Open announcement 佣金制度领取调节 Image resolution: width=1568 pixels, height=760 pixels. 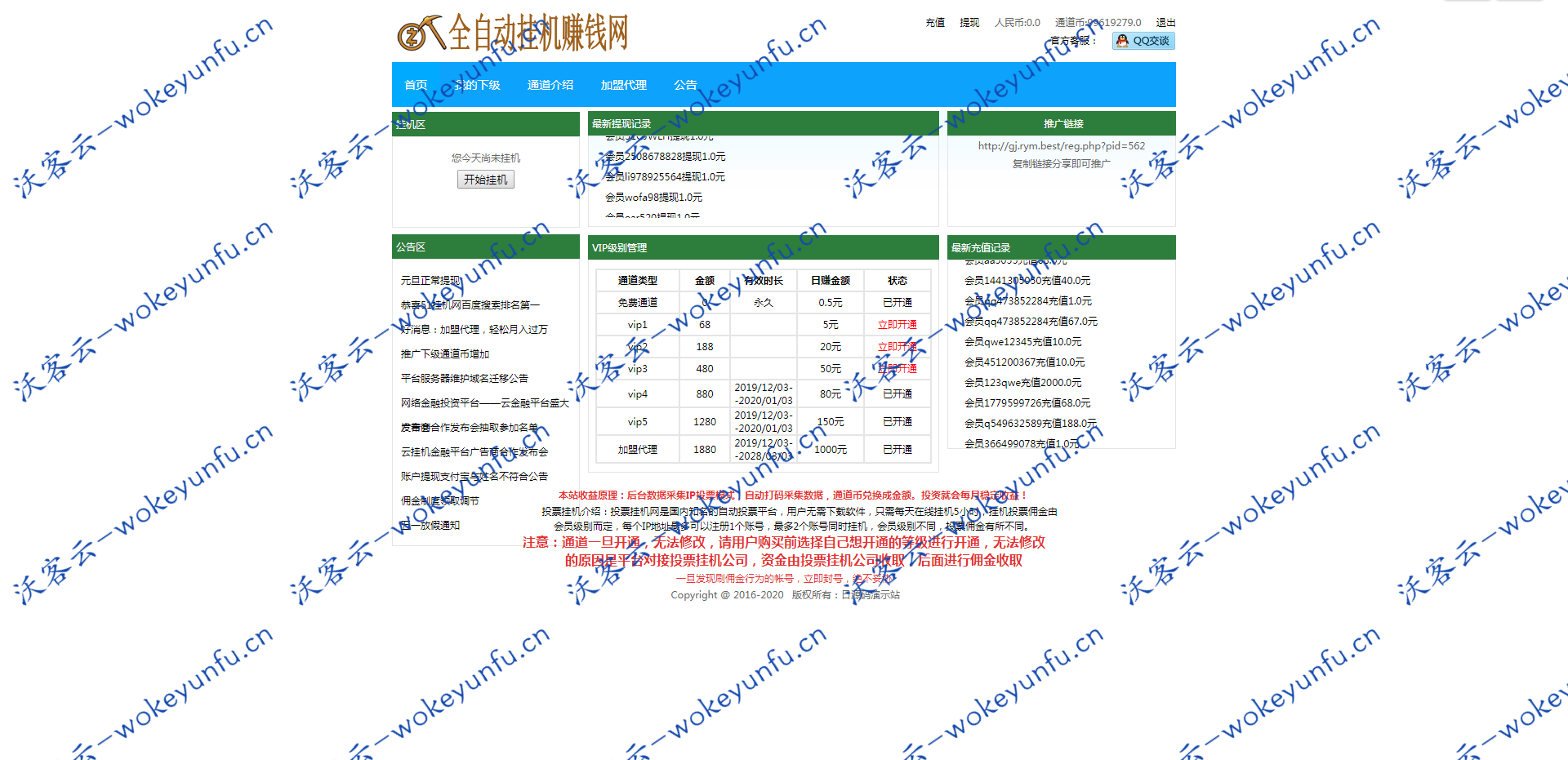click(x=440, y=501)
